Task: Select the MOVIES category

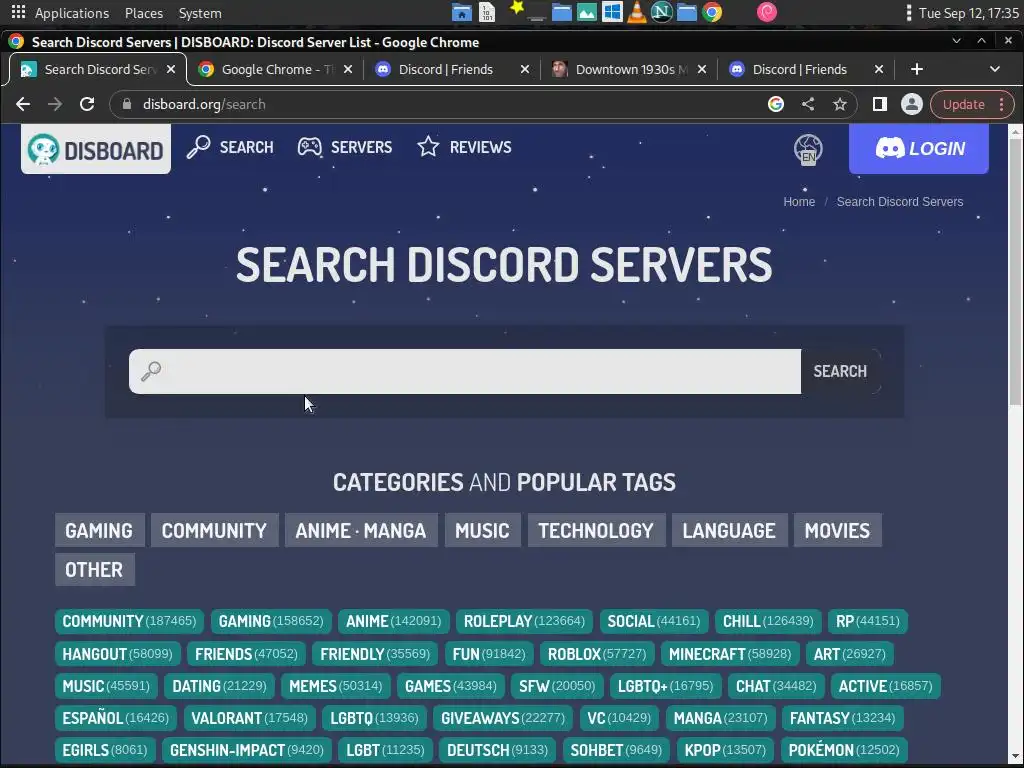Action: tap(838, 530)
